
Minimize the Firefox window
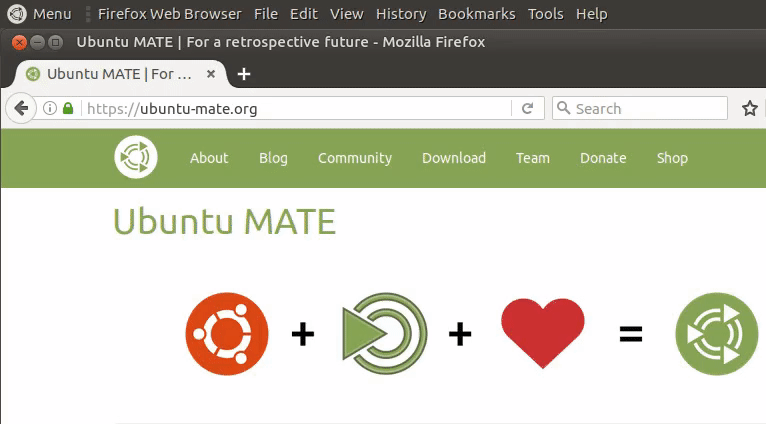[38, 43]
